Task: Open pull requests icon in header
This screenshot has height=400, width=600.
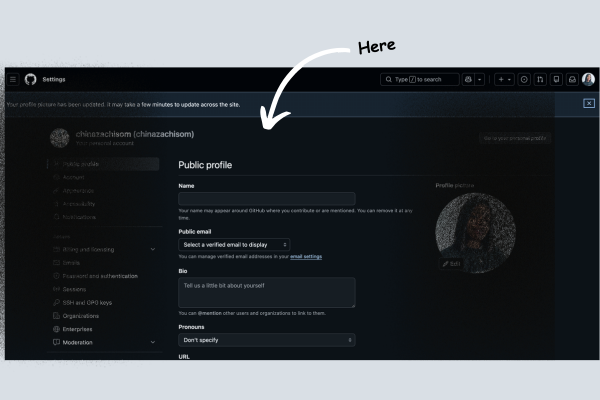Action: click(540, 79)
